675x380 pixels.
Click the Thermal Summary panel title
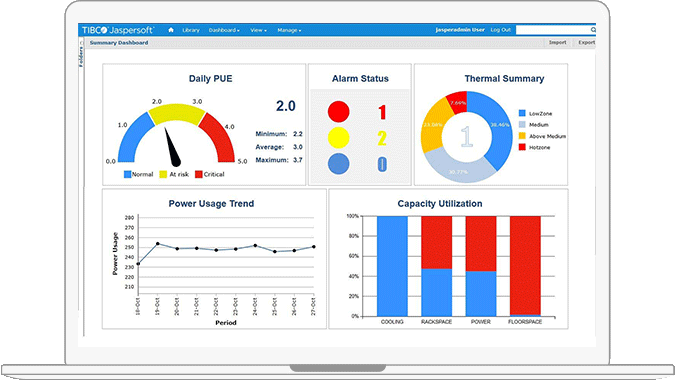[504, 79]
